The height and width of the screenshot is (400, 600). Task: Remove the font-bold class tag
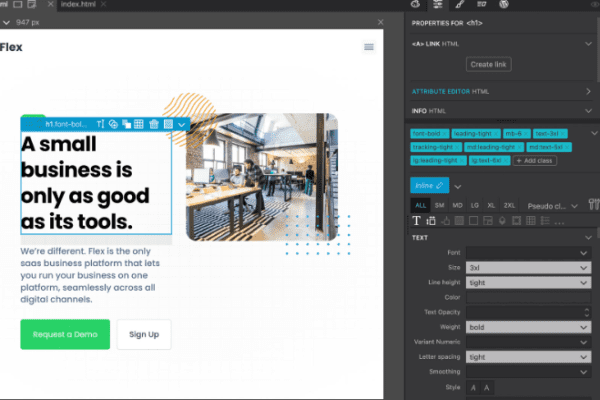click(x=445, y=134)
